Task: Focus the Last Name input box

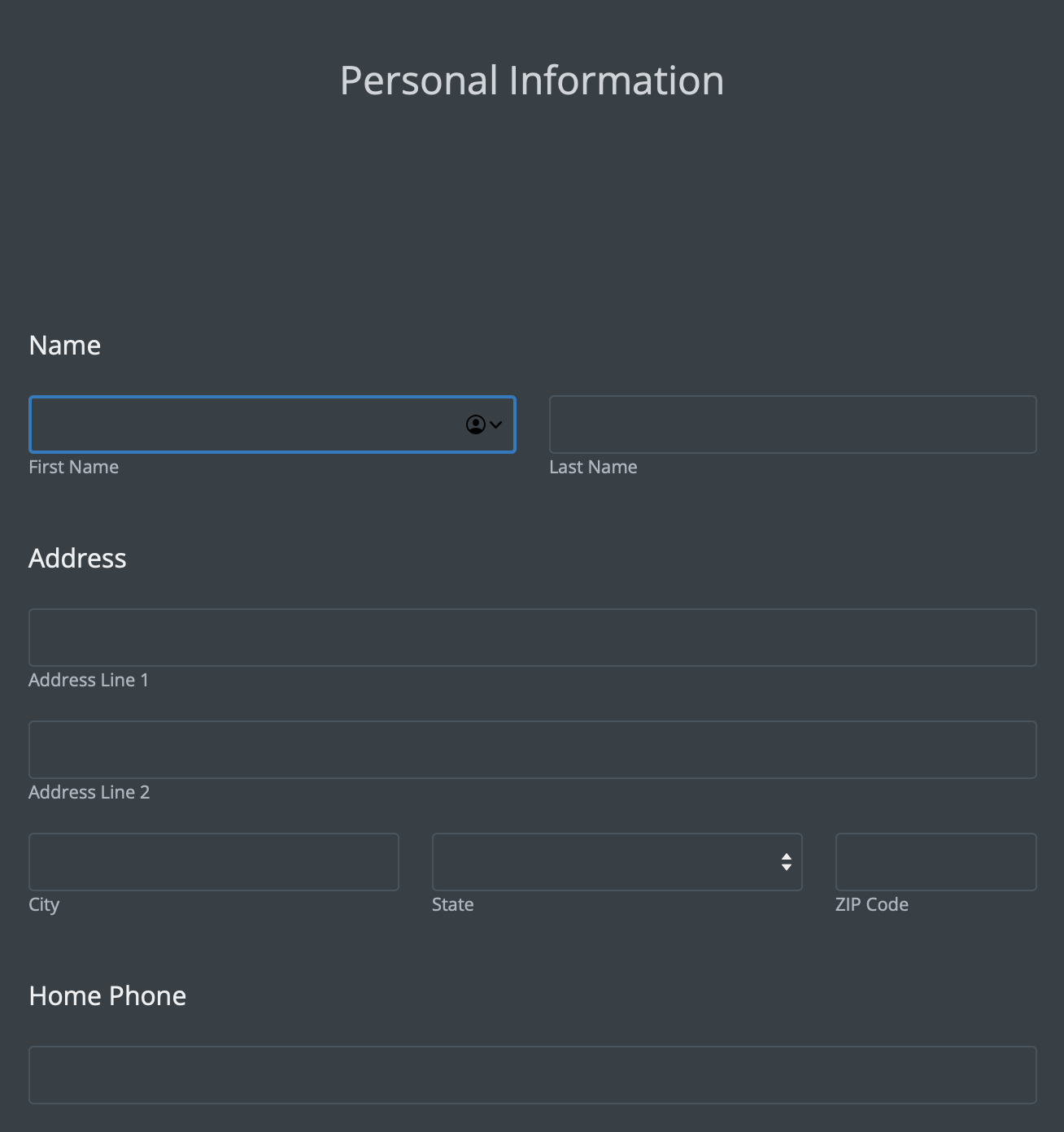Action: [x=792, y=424]
